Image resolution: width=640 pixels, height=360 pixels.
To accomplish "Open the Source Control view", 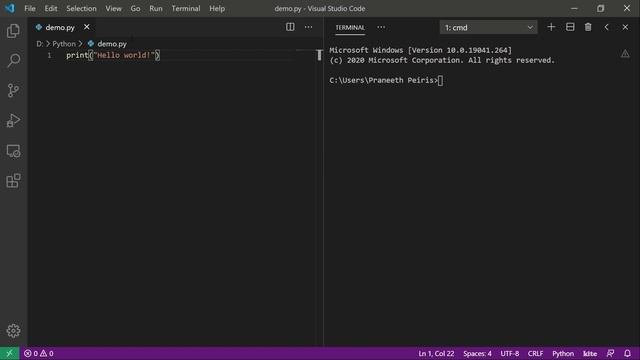I will 13,90.
